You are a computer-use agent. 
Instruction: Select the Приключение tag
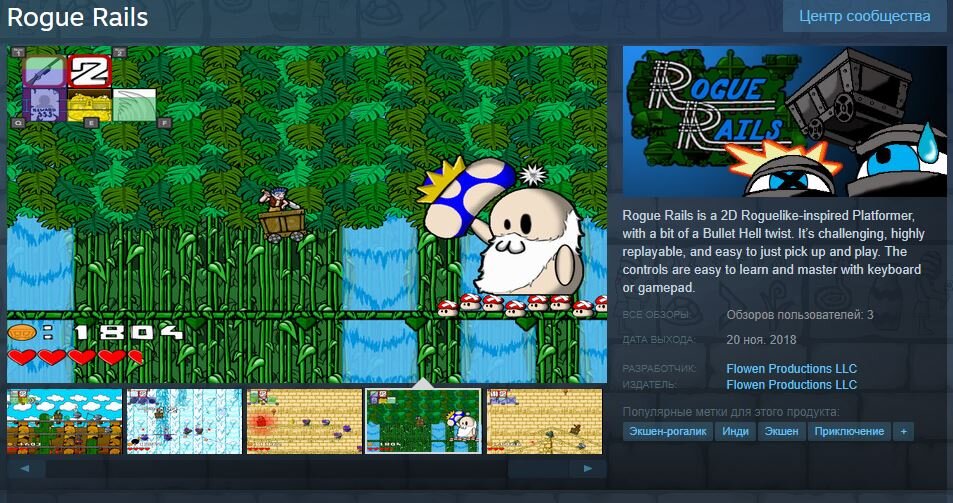[849, 431]
